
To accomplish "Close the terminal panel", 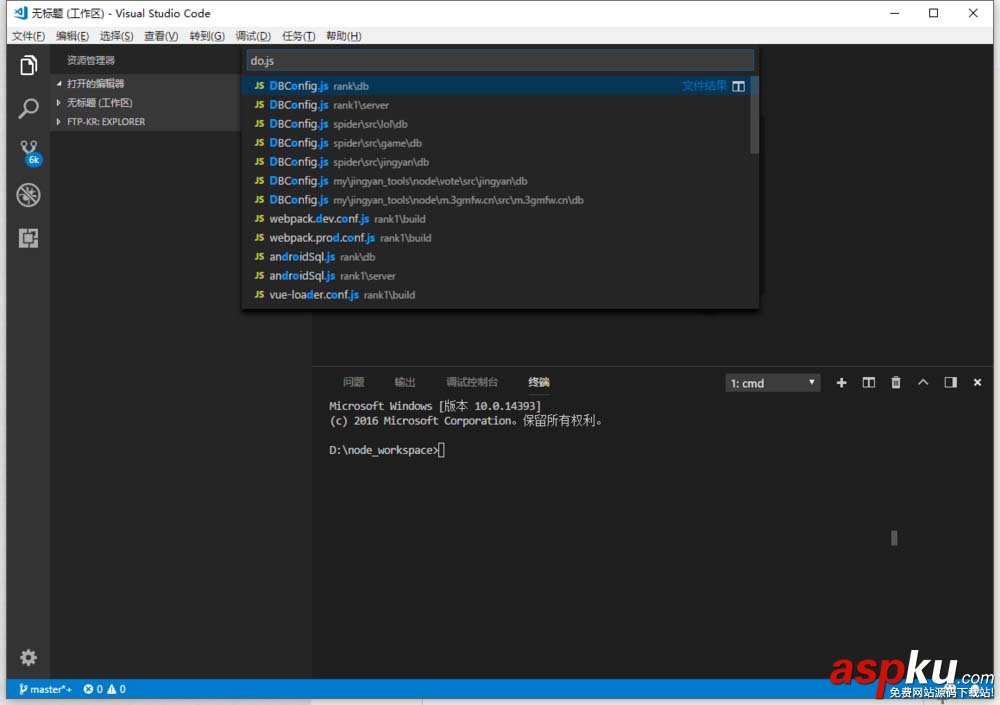I will click(977, 382).
